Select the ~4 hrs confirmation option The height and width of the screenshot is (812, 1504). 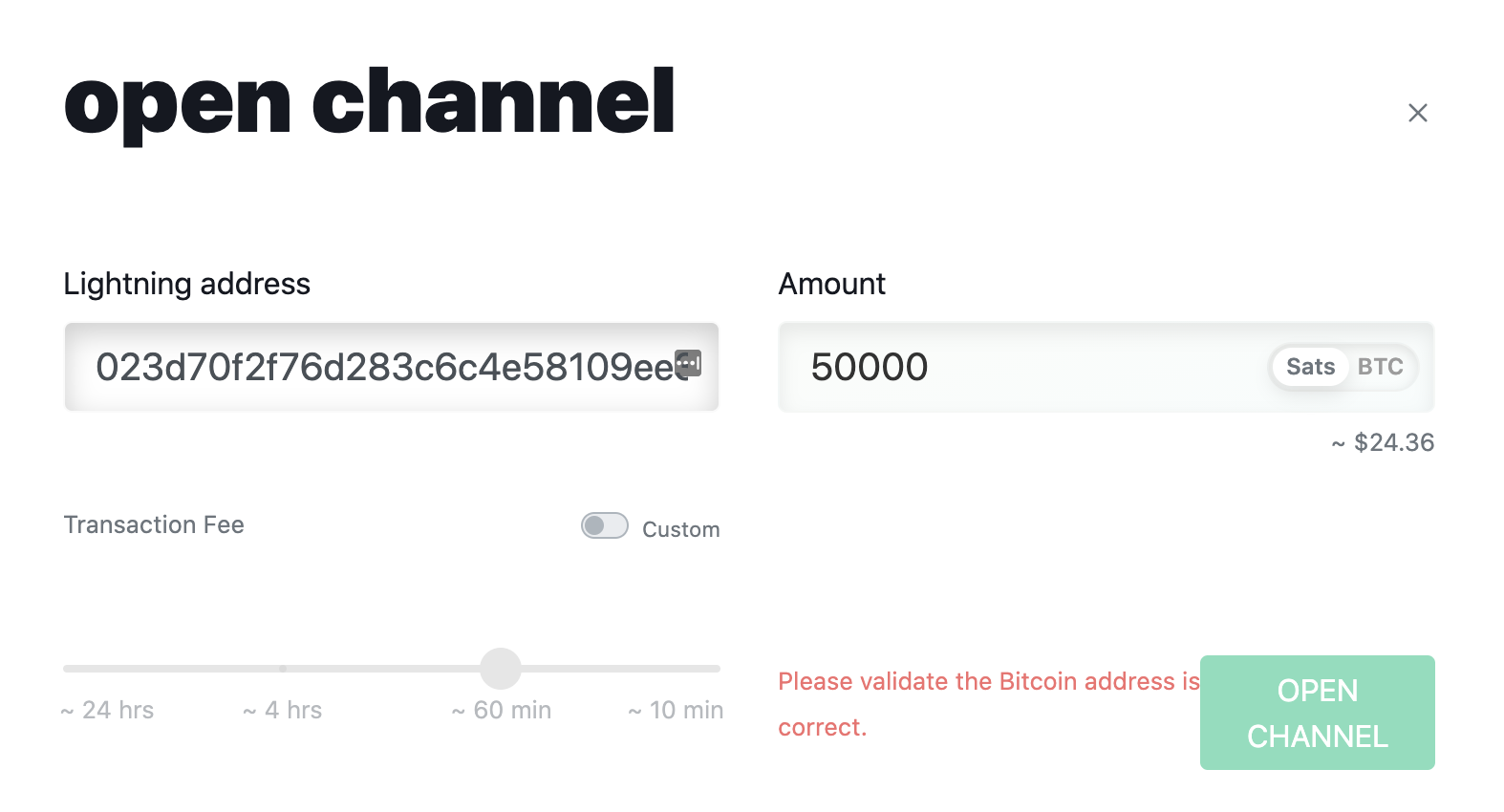tap(282, 710)
